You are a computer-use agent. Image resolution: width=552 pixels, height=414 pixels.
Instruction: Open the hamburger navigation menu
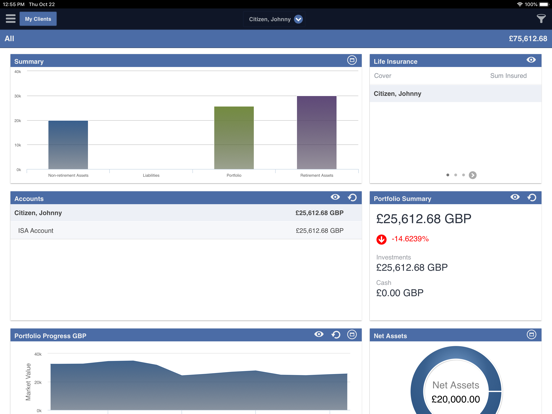click(x=11, y=19)
